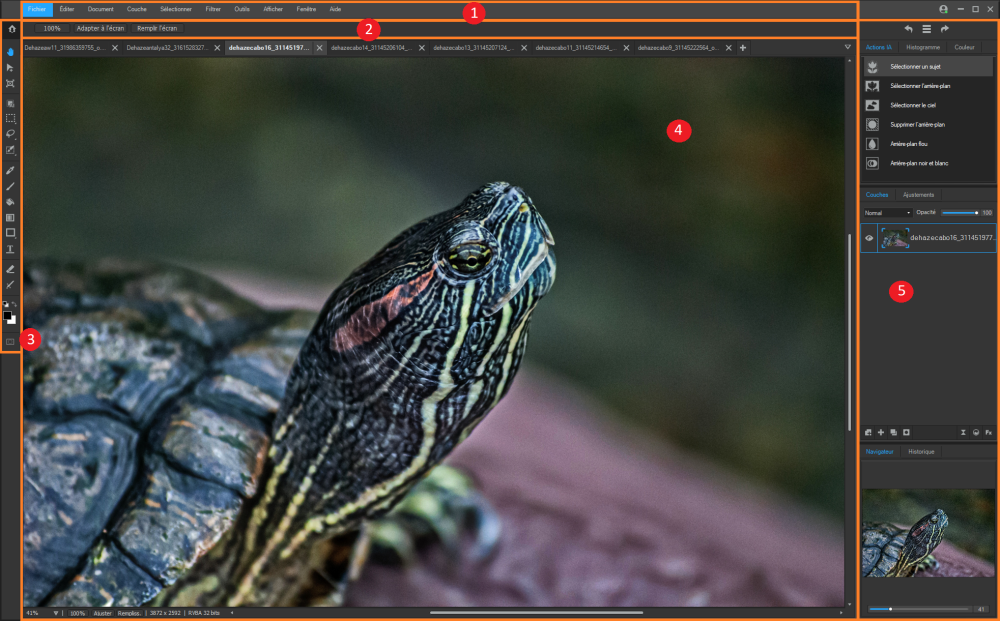Select the Crop tool

tap(10, 103)
